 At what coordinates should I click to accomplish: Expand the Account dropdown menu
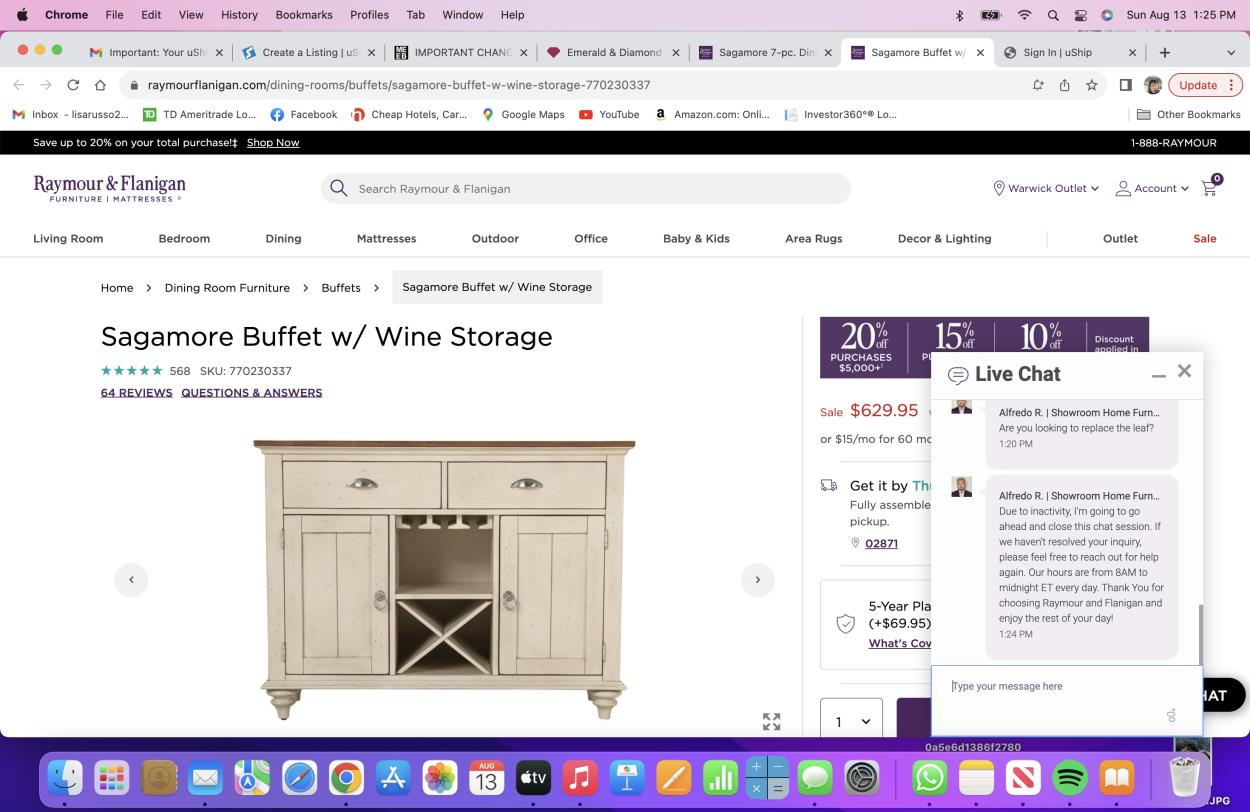(x=1152, y=188)
